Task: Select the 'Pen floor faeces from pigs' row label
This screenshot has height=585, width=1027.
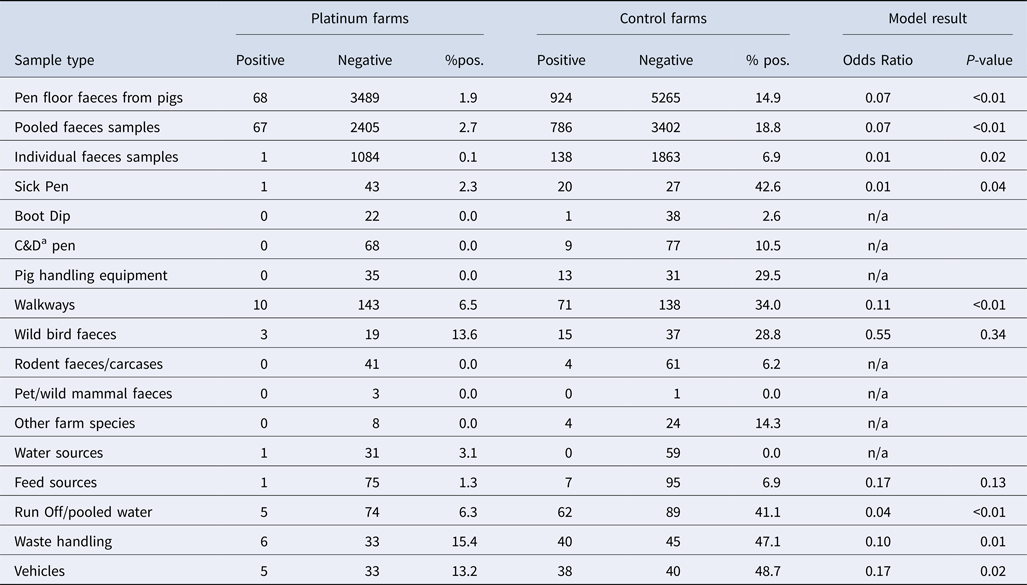Action: point(99,98)
